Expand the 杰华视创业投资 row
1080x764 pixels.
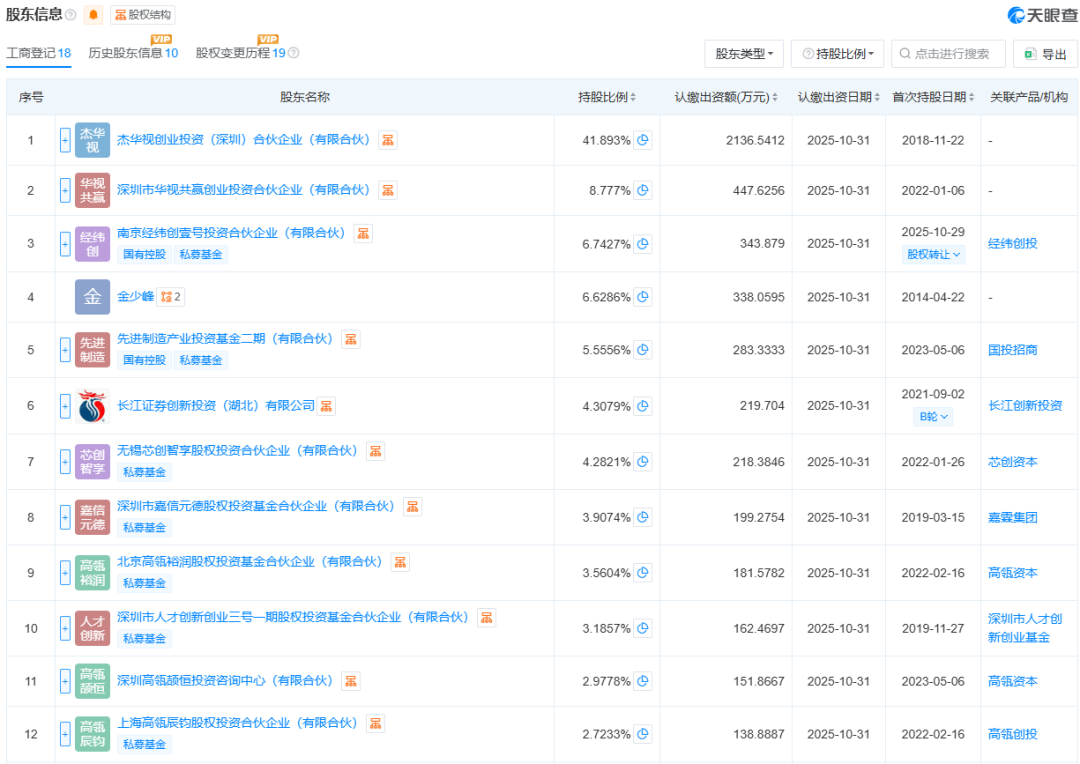pos(65,141)
